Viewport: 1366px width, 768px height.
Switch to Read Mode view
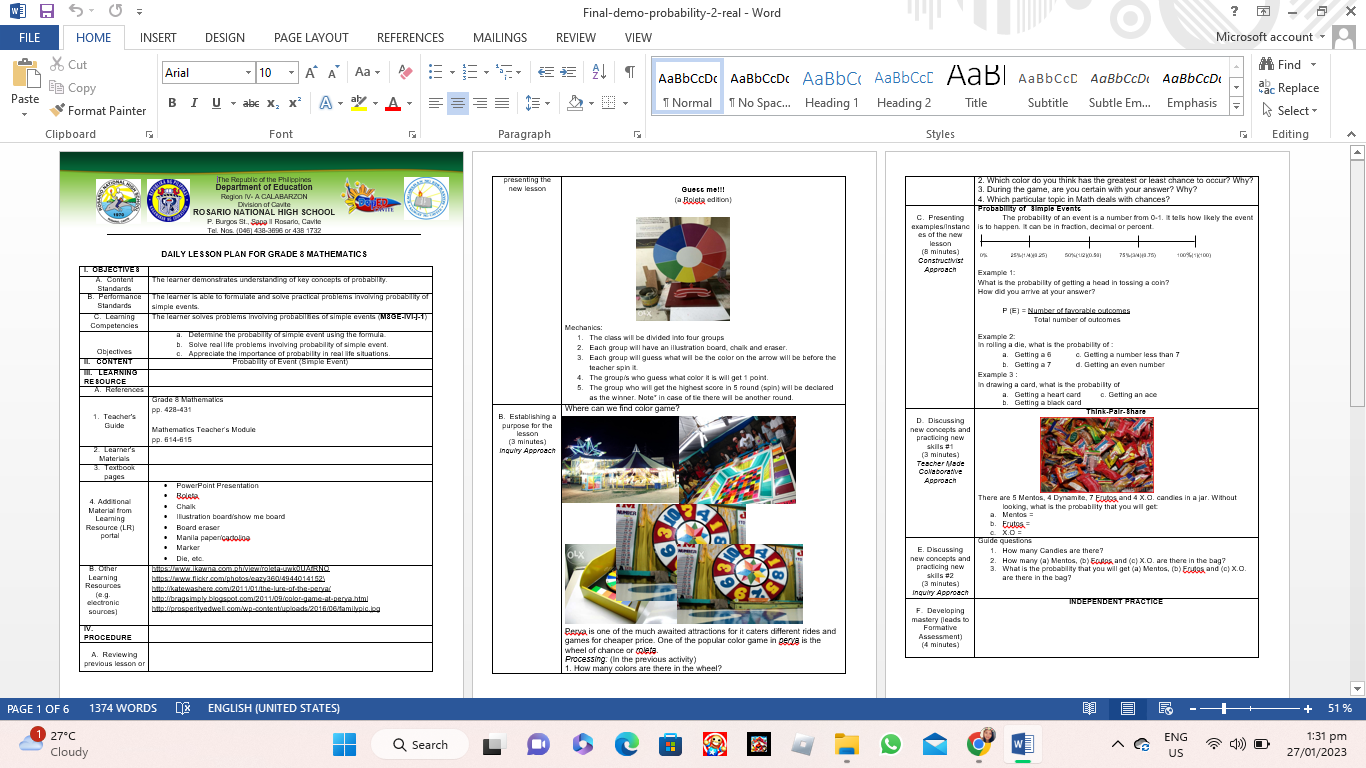(x=1090, y=708)
